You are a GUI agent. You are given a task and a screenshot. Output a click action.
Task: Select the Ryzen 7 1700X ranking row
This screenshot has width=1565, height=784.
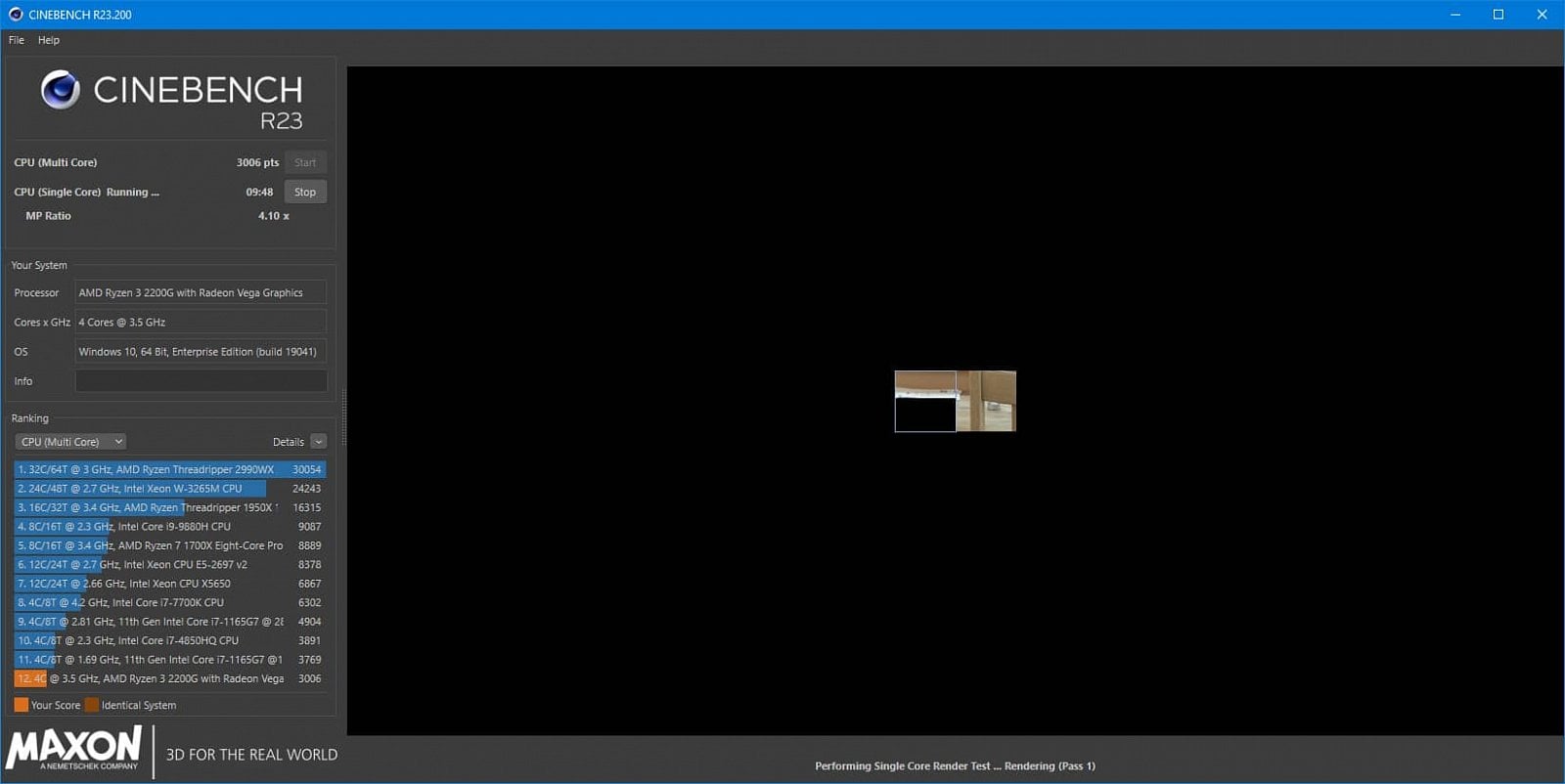pyautogui.click(x=169, y=545)
